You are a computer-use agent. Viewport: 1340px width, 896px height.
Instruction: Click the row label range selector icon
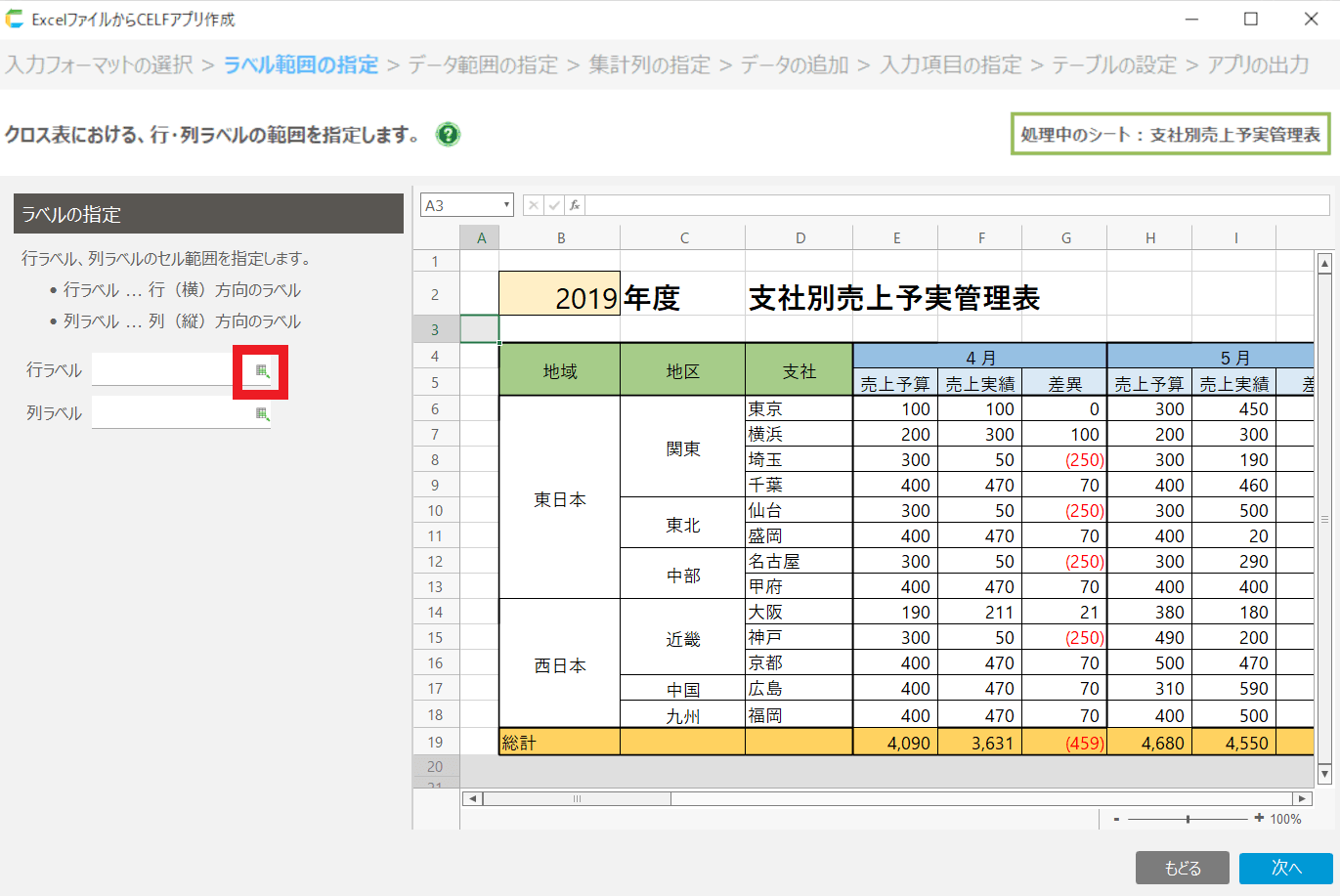point(261,371)
